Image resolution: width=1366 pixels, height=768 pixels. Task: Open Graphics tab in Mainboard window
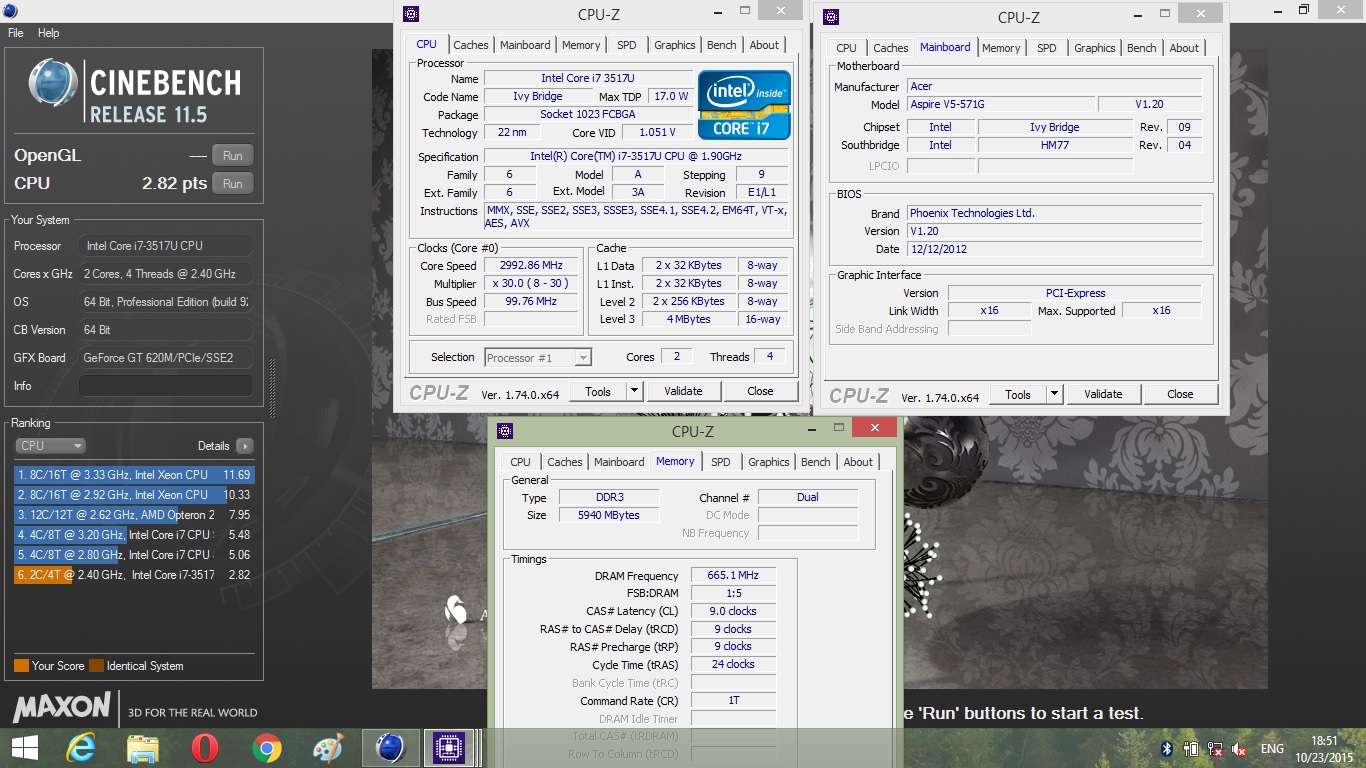1095,48
